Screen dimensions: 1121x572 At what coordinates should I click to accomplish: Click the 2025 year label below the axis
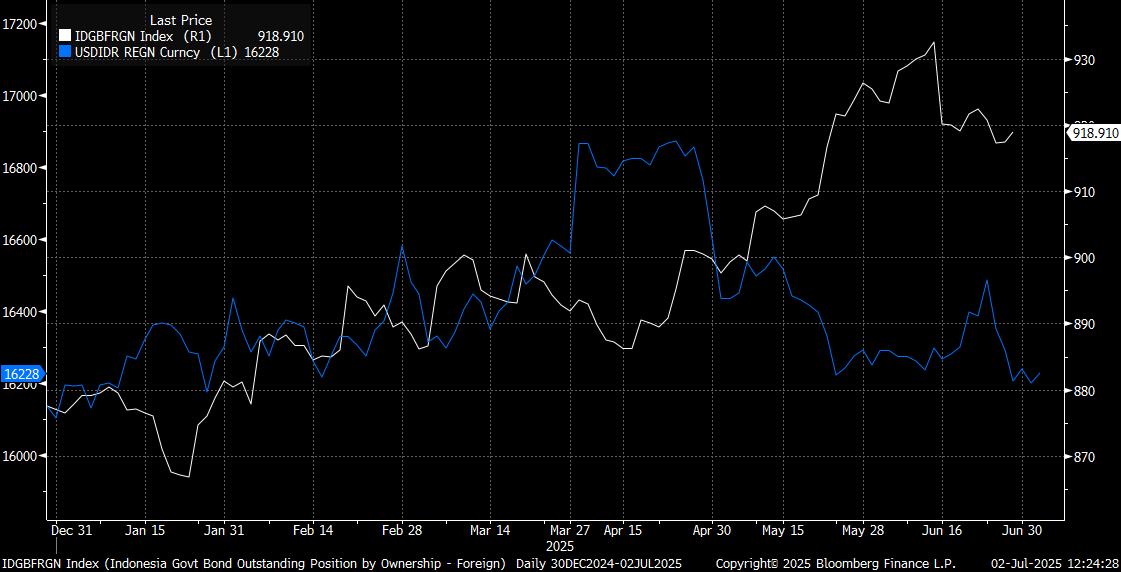pos(560,547)
